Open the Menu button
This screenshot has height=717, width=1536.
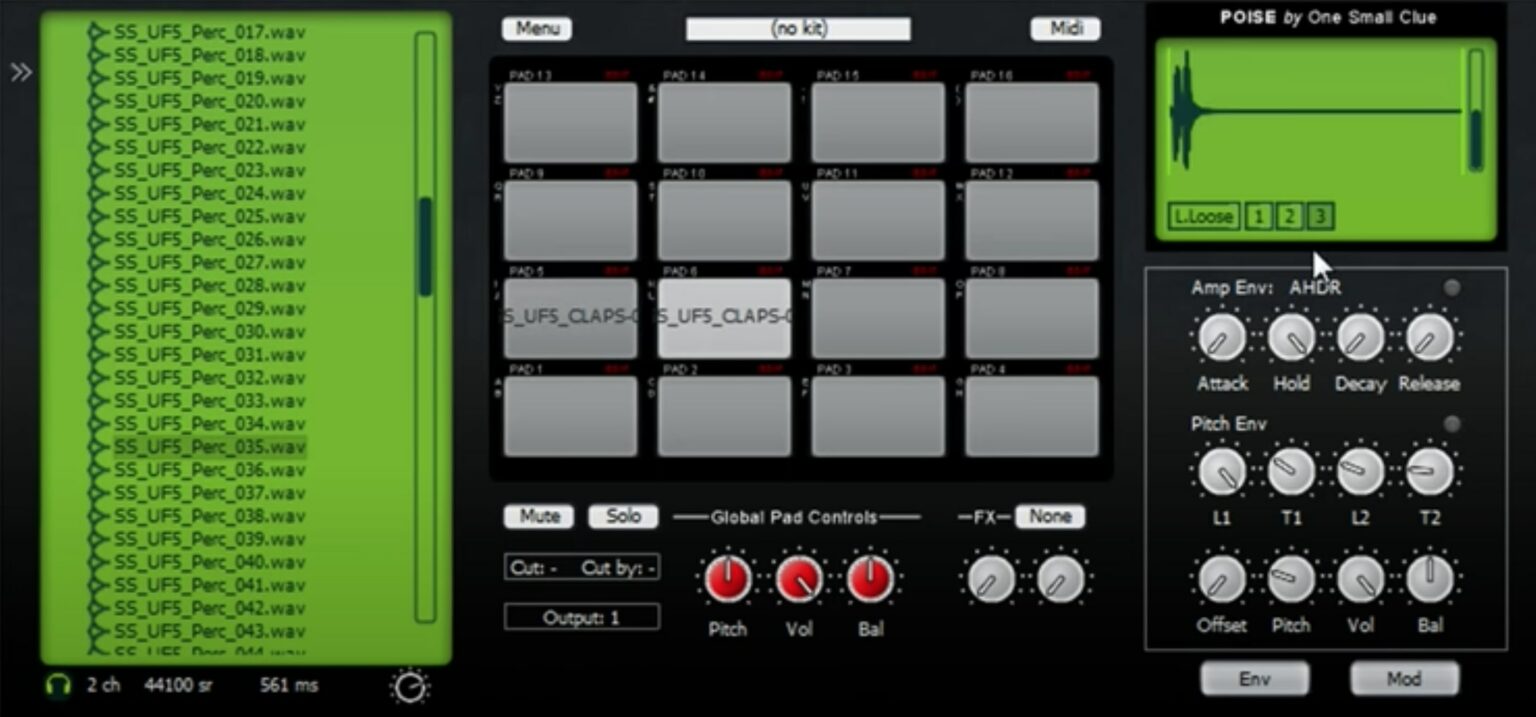tap(536, 29)
